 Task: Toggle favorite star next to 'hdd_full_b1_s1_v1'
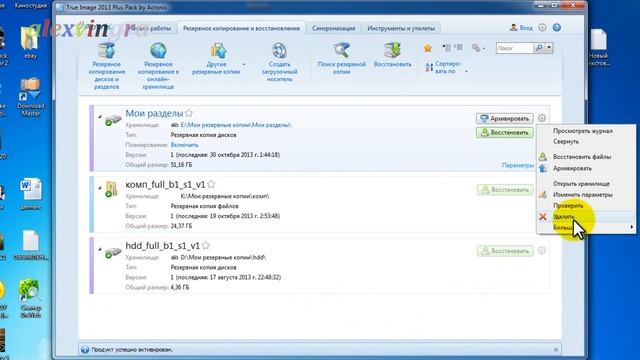coord(206,246)
